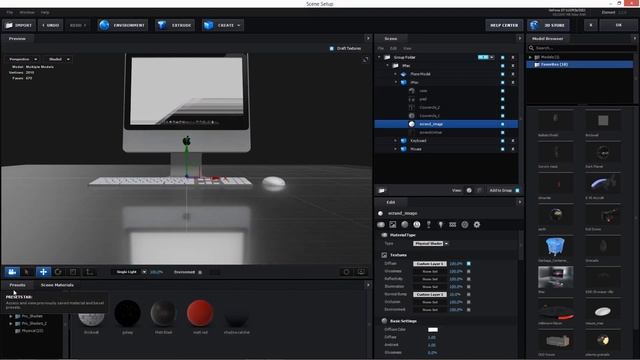
Task: Select the Favorites folder in Model Browser
Action: click(x=580, y=64)
